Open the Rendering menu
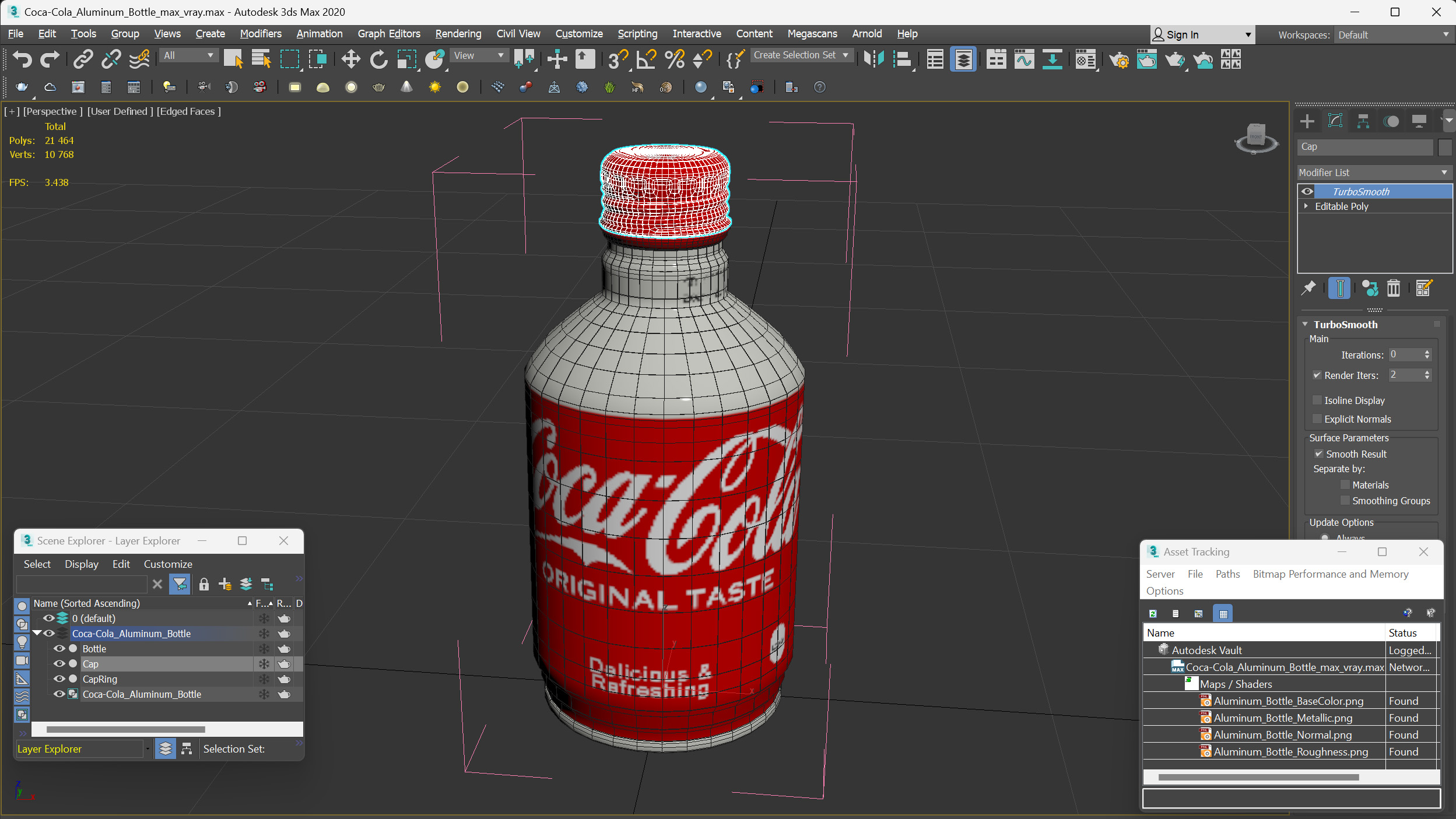This screenshot has height=819, width=1456. coord(458,34)
